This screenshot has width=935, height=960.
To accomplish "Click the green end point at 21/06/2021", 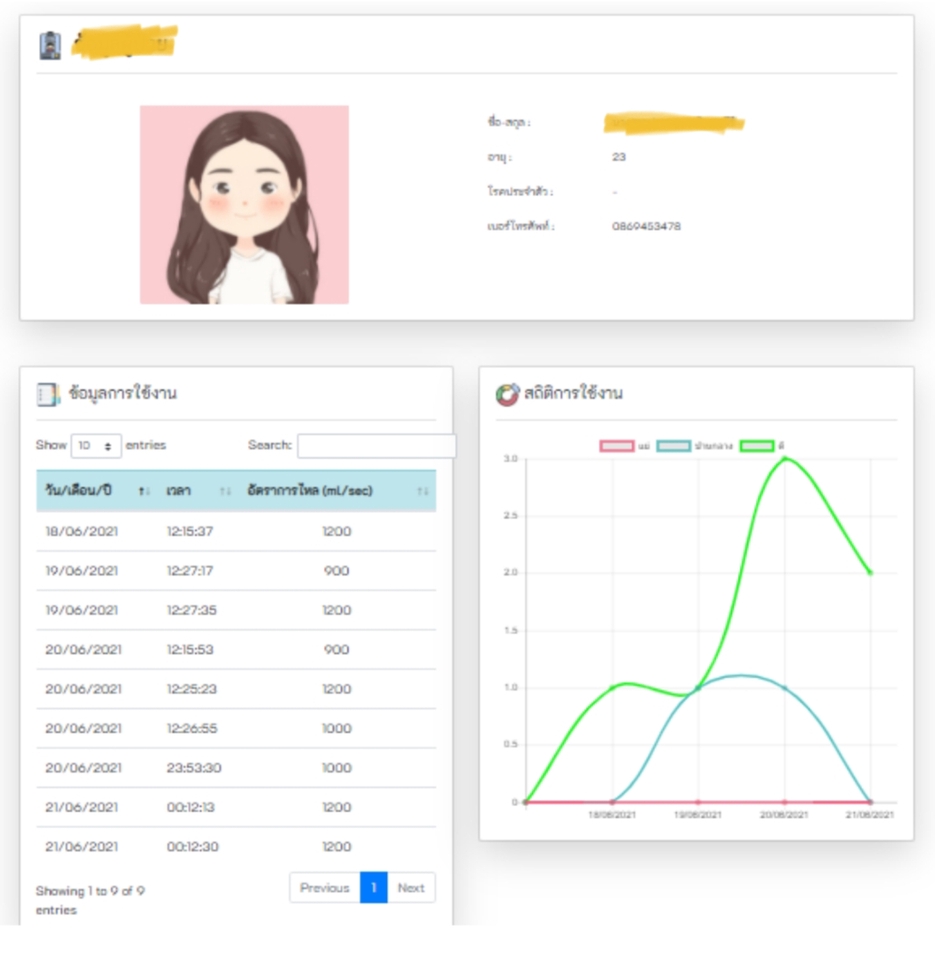I will point(870,572).
